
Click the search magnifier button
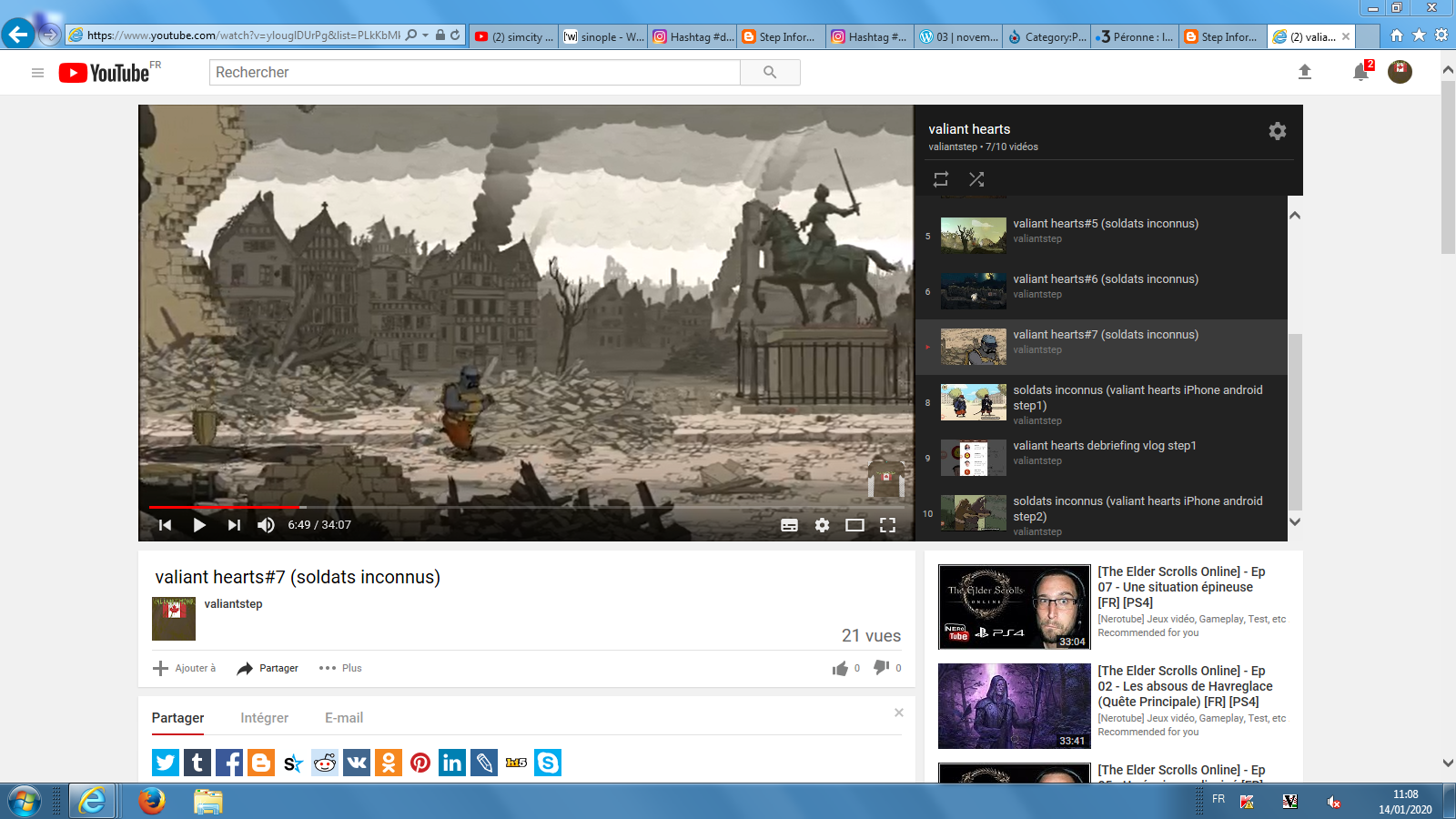[770, 73]
